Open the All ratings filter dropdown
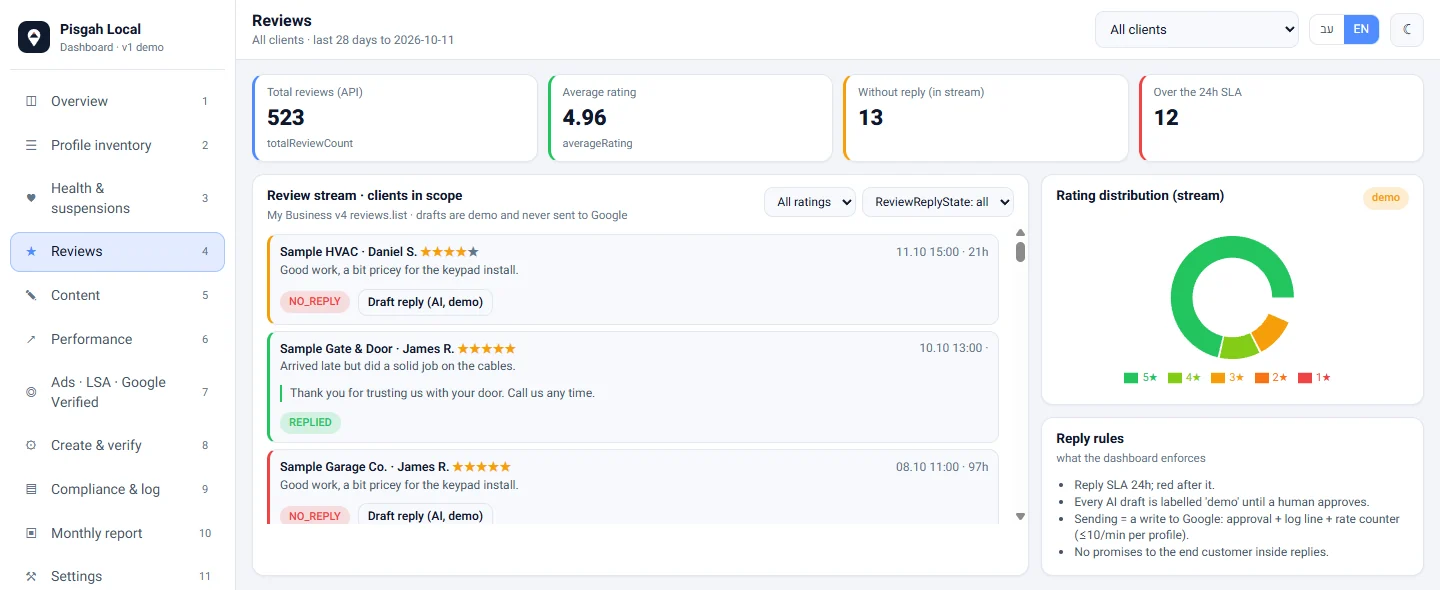Image resolution: width=1440 pixels, height=590 pixels. (x=810, y=202)
